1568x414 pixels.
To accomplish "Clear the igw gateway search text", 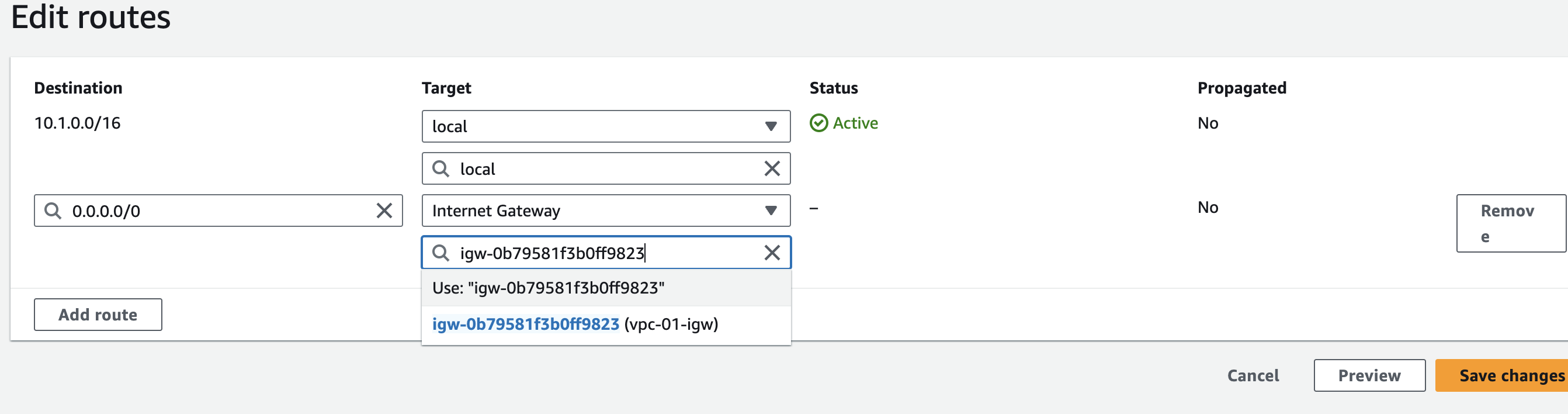I will click(772, 253).
